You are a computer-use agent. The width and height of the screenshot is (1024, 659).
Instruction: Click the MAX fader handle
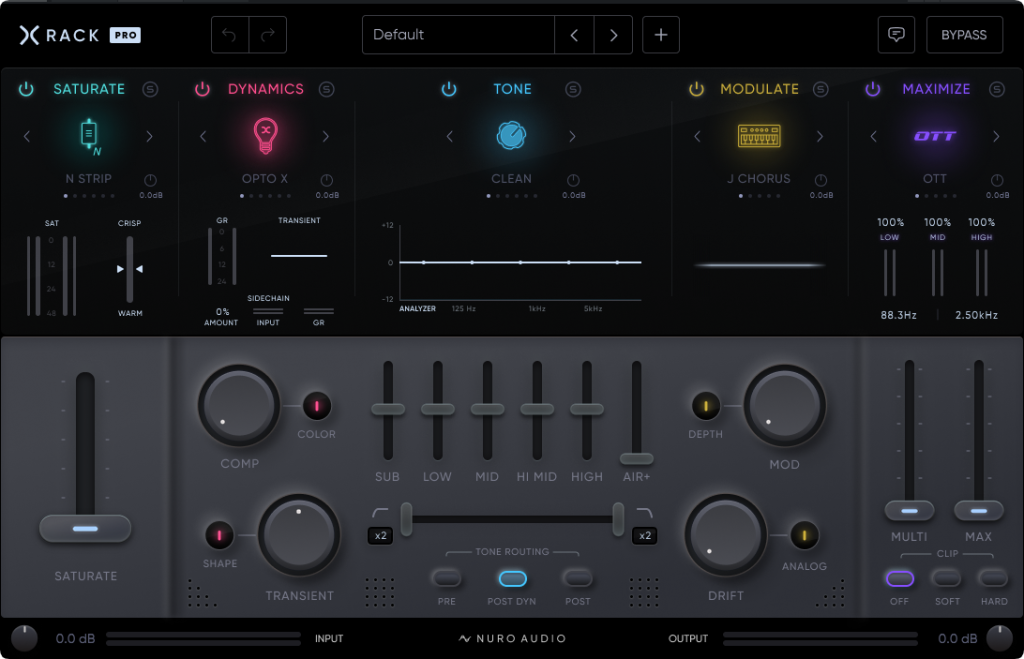978,510
